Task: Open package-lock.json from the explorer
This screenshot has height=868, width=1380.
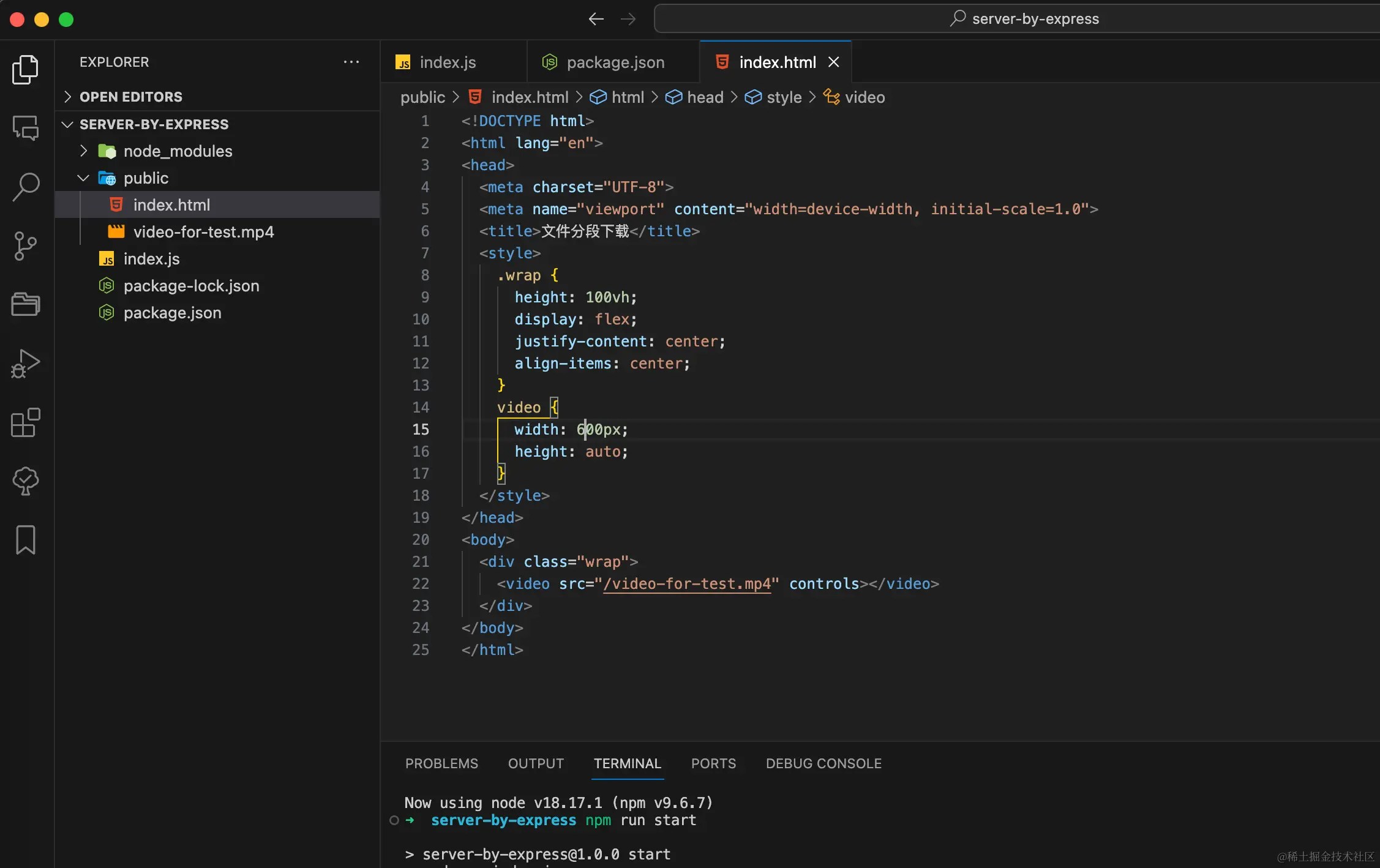Action: [217, 285]
